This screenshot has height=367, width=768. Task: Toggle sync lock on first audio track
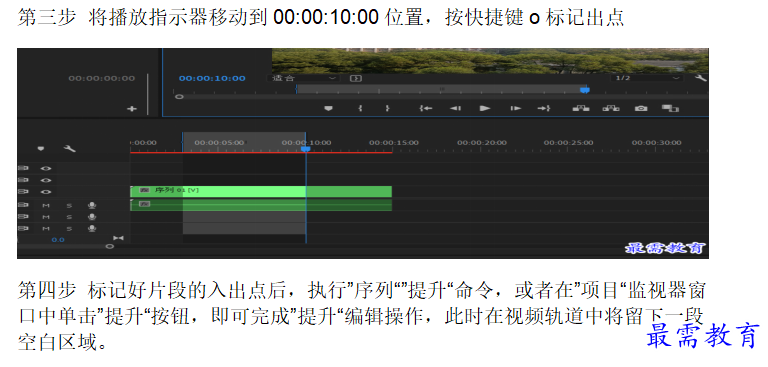point(23,205)
